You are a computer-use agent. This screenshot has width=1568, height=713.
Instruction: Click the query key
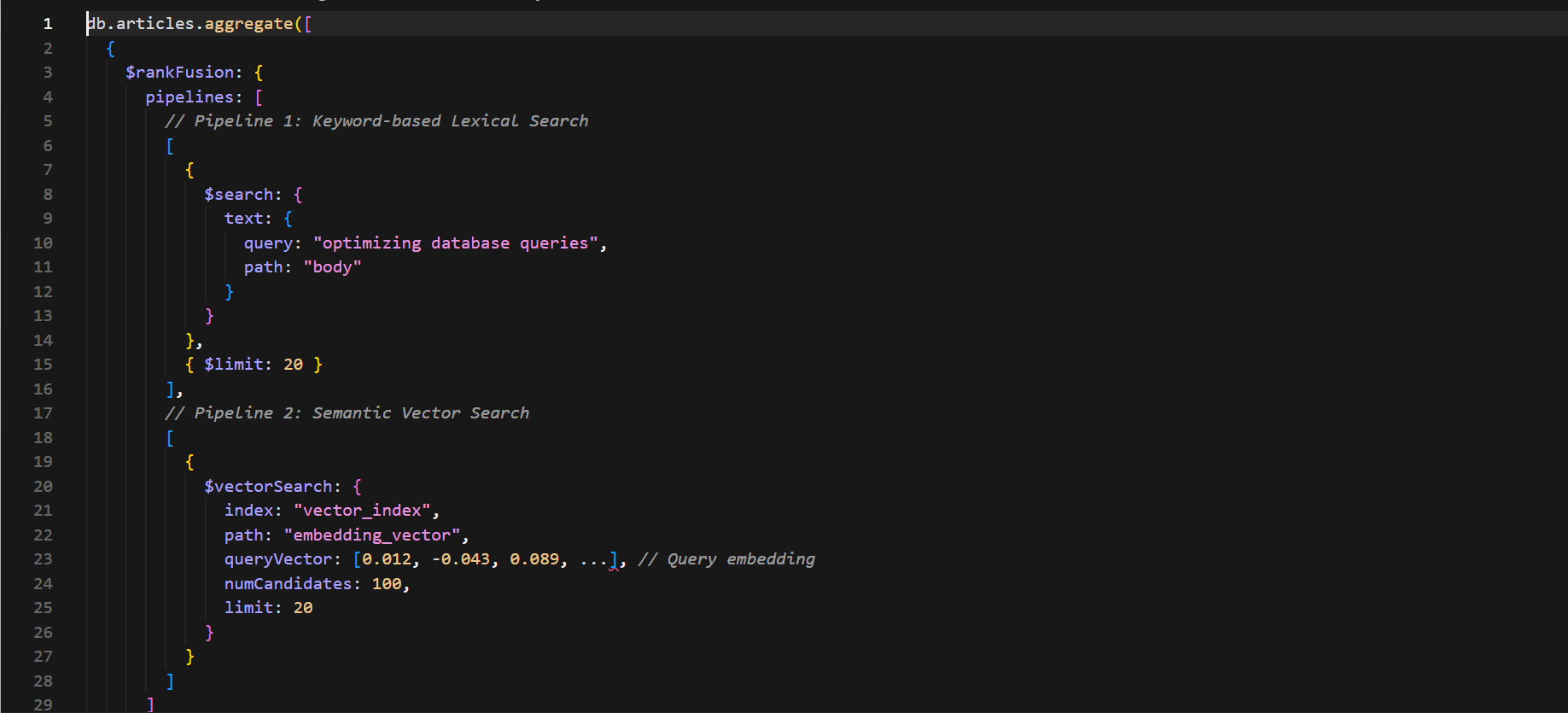268,243
